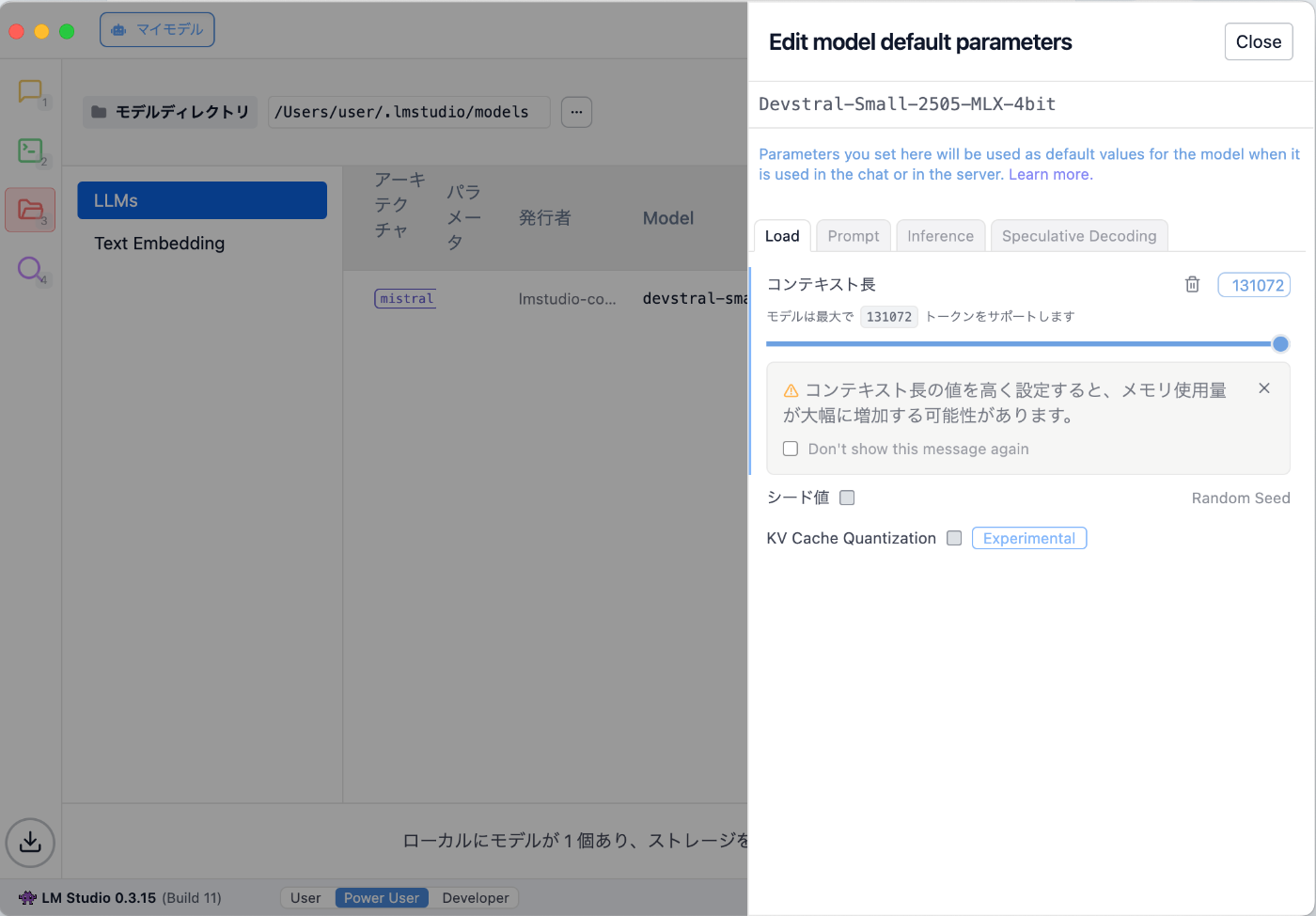Click the context length slider handle
Screen dimensions: 1316x916
(x=1280, y=344)
